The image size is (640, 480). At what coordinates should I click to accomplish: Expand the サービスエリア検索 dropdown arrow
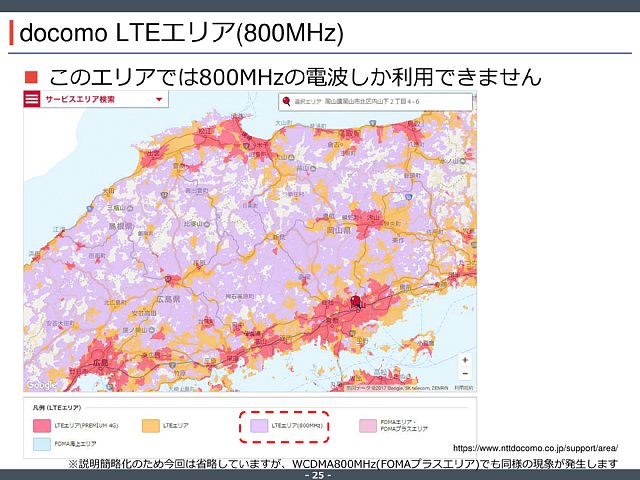pos(159,99)
